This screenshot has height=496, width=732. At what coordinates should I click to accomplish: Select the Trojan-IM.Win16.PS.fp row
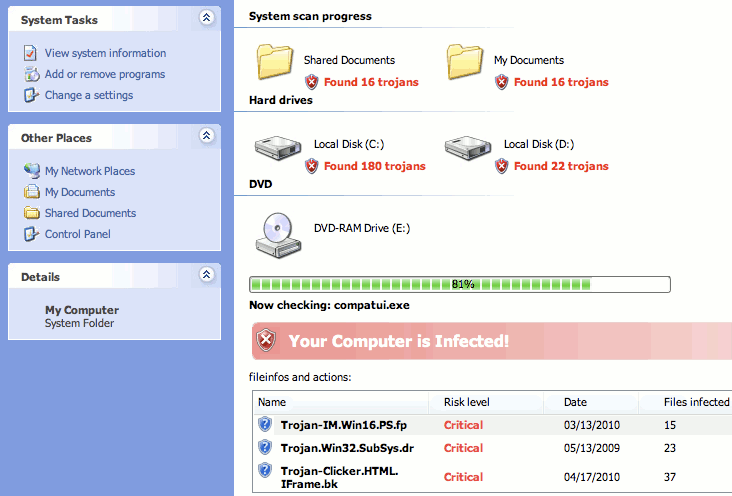coord(343,425)
